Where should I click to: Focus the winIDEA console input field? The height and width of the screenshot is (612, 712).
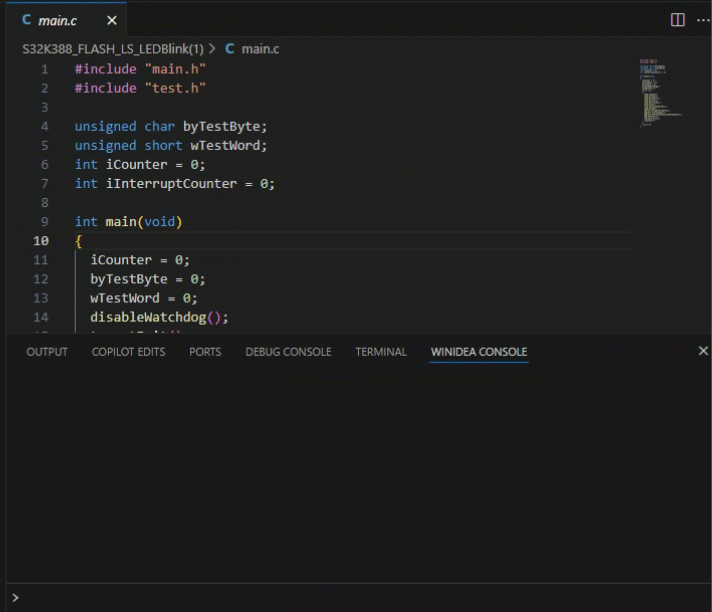point(360,598)
